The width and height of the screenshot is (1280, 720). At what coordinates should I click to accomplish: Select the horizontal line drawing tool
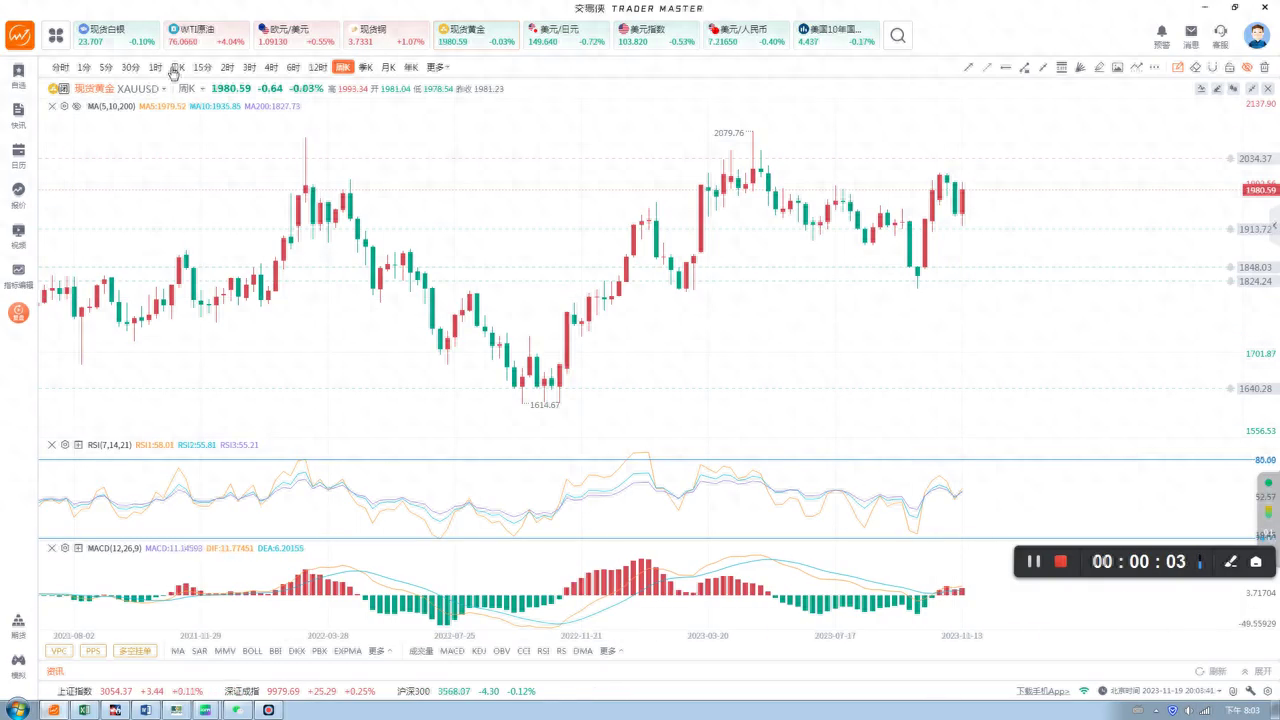tap(1006, 67)
